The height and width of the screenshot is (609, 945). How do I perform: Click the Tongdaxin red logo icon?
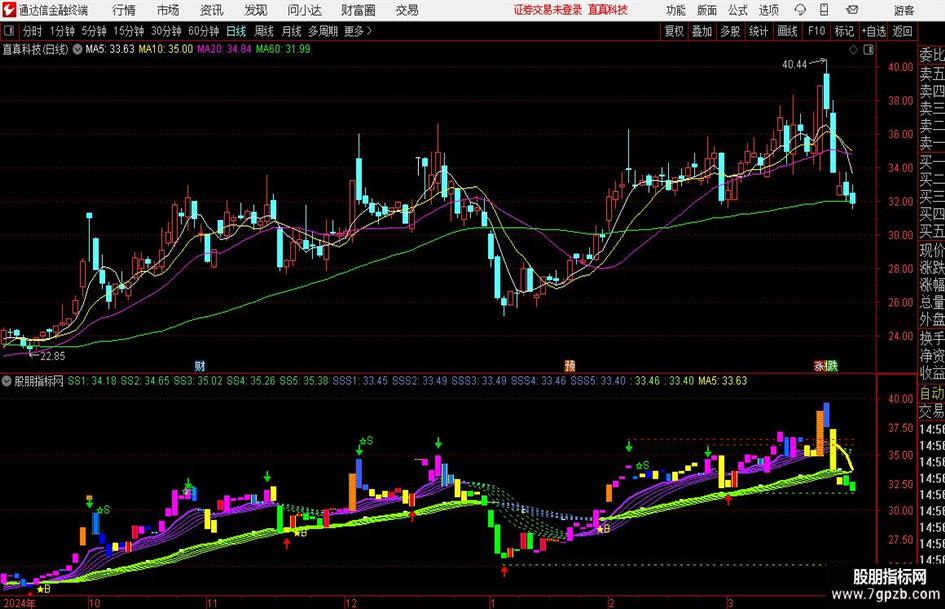[9, 10]
